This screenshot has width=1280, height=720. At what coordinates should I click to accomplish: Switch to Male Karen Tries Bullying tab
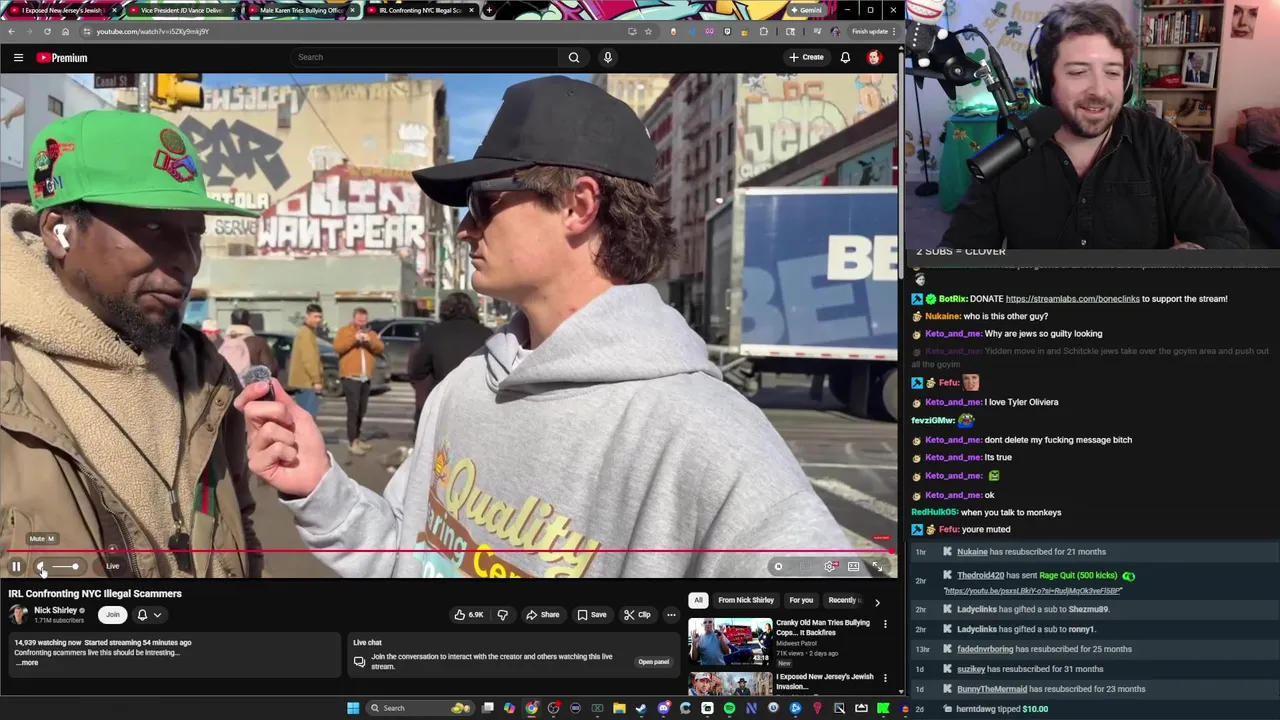(x=300, y=10)
